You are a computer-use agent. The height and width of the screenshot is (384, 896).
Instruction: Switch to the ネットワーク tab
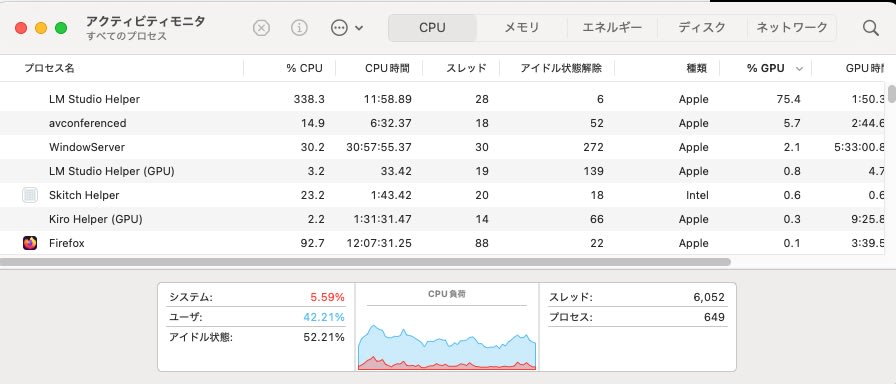click(791, 27)
